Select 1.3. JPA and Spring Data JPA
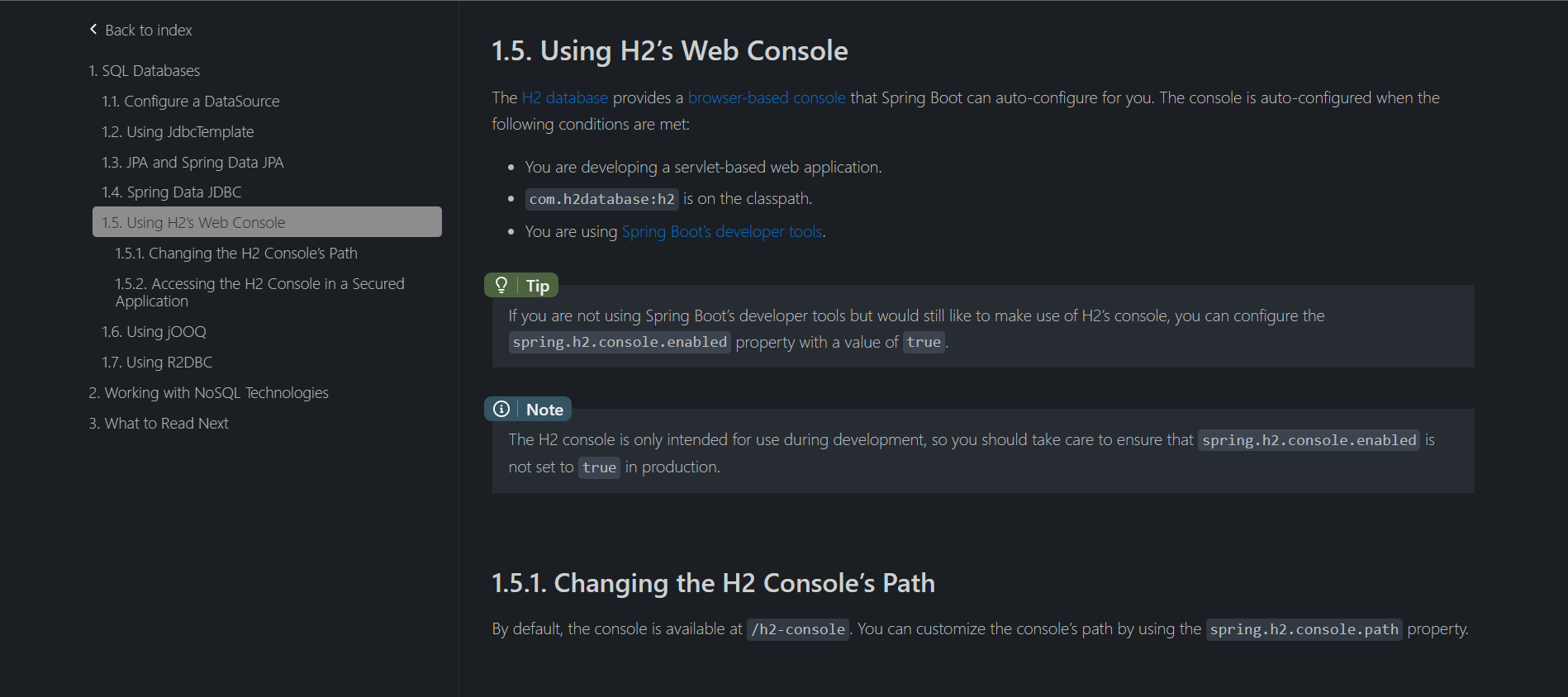 (x=192, y=163)
